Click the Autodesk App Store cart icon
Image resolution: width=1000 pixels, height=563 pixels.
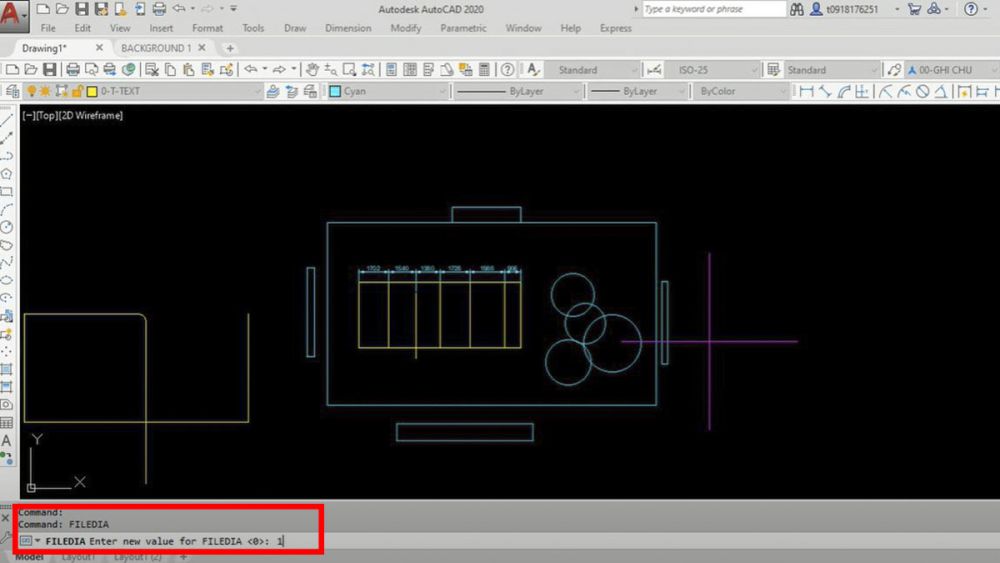coord(915,9)
